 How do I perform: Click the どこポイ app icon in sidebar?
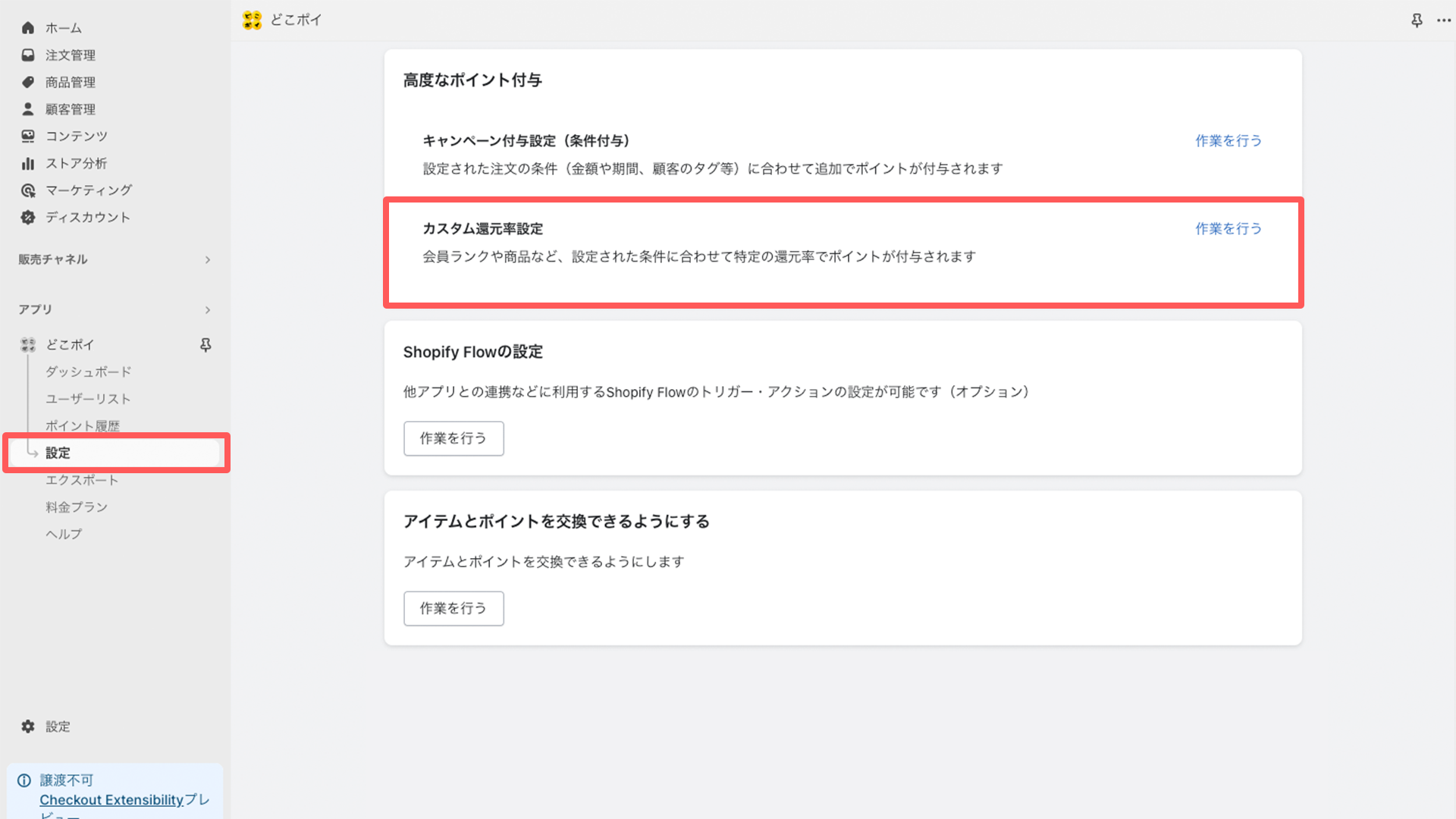coord(28,345)
